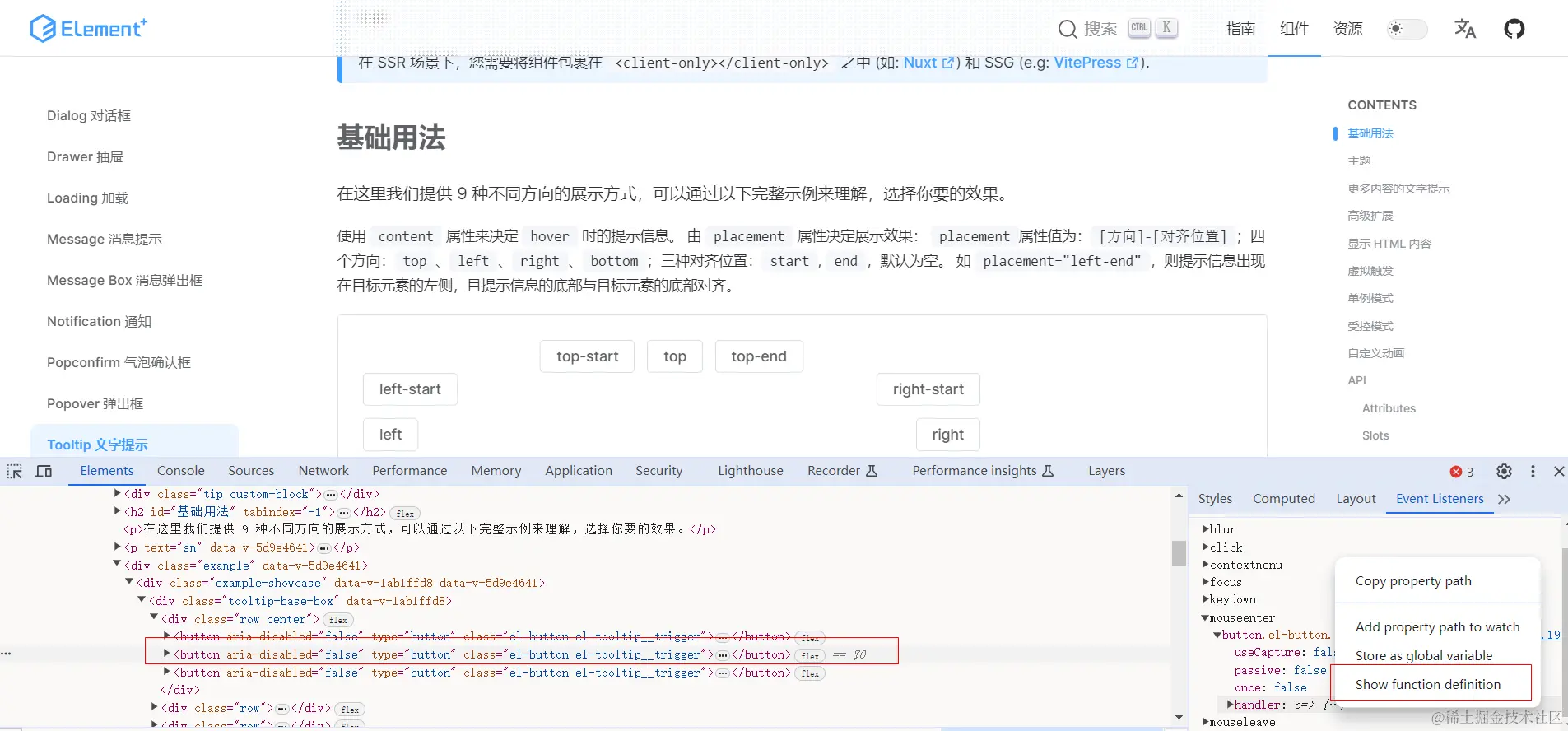The image size is (1568, 731).
Task: Open the Lighthouse tab
Action: coord(751,471)
